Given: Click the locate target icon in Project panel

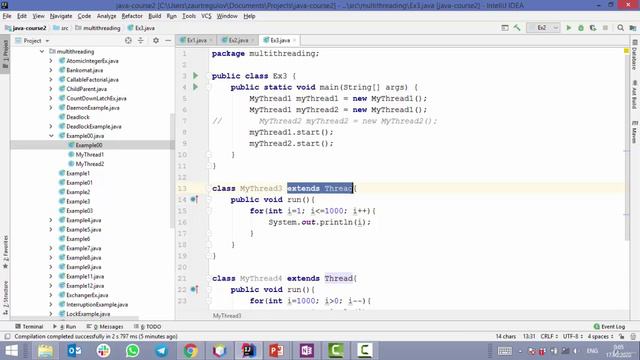Looking at the screenshot, I should click(128, 40).
